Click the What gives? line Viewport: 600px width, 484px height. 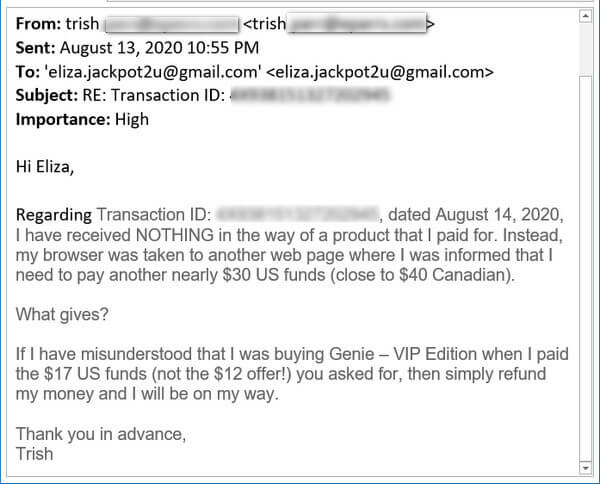[62, 315]
